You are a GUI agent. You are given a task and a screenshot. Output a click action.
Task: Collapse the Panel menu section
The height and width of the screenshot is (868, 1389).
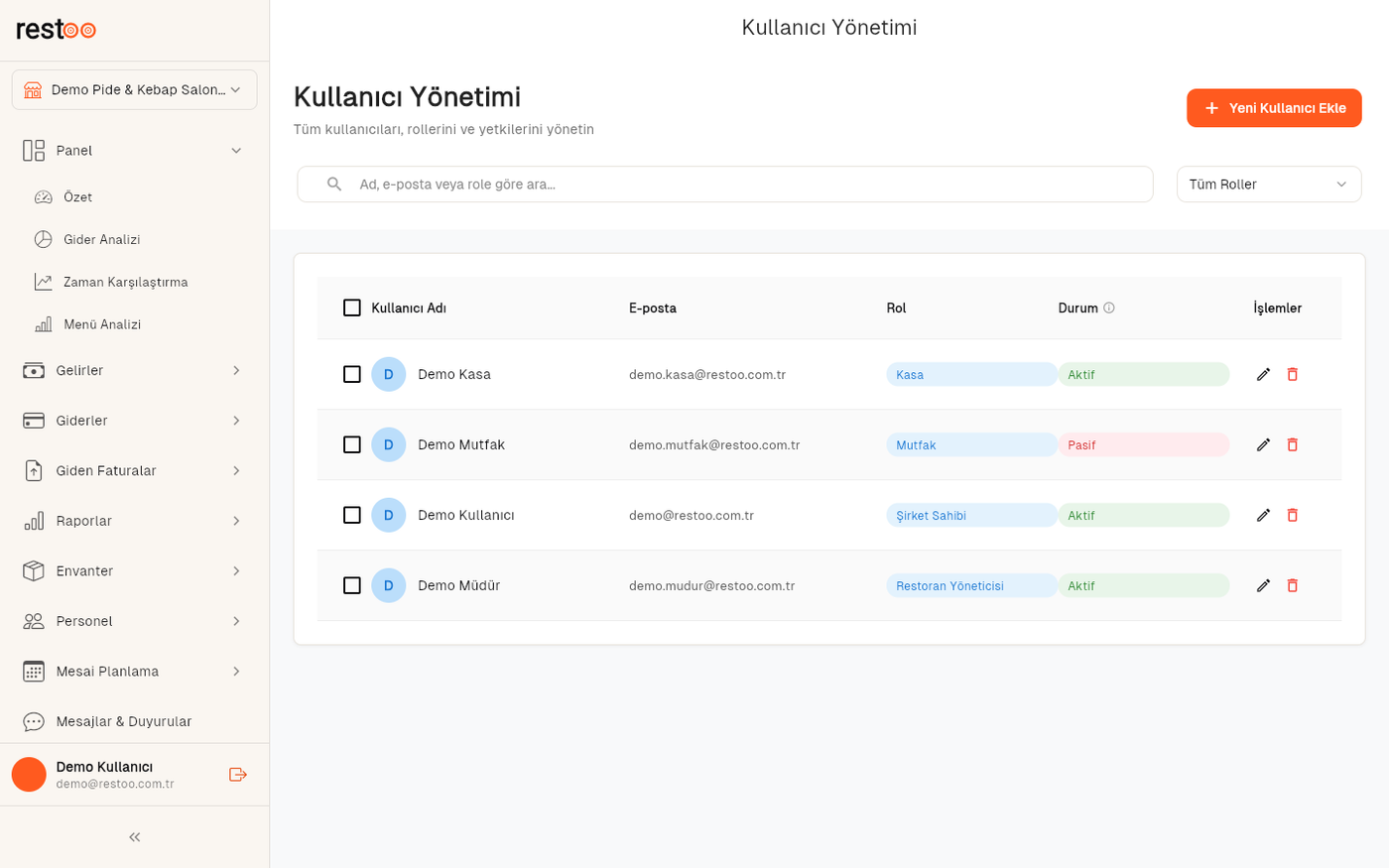(135, 151)
